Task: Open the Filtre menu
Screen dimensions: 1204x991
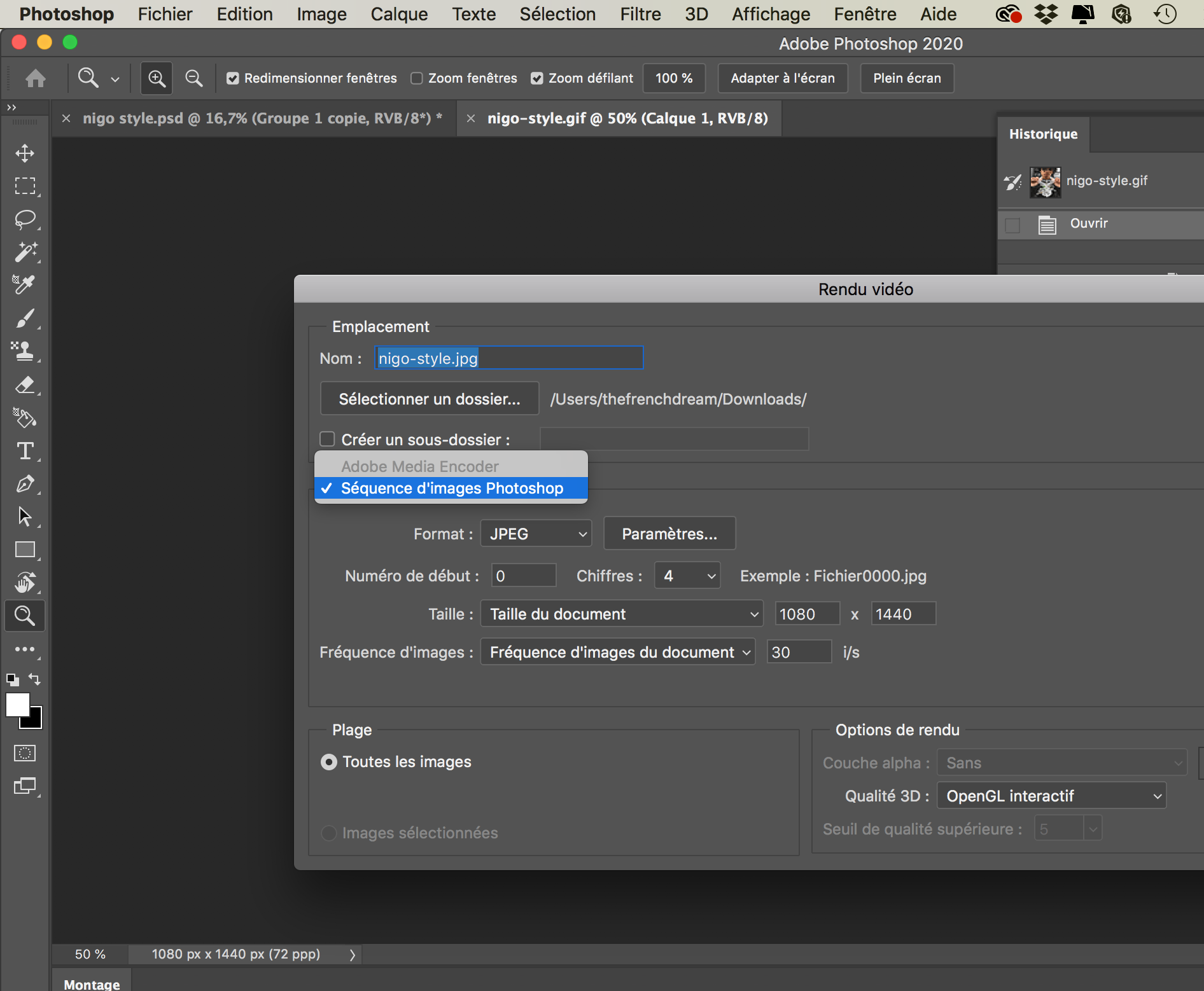Action: coord(640,14)
